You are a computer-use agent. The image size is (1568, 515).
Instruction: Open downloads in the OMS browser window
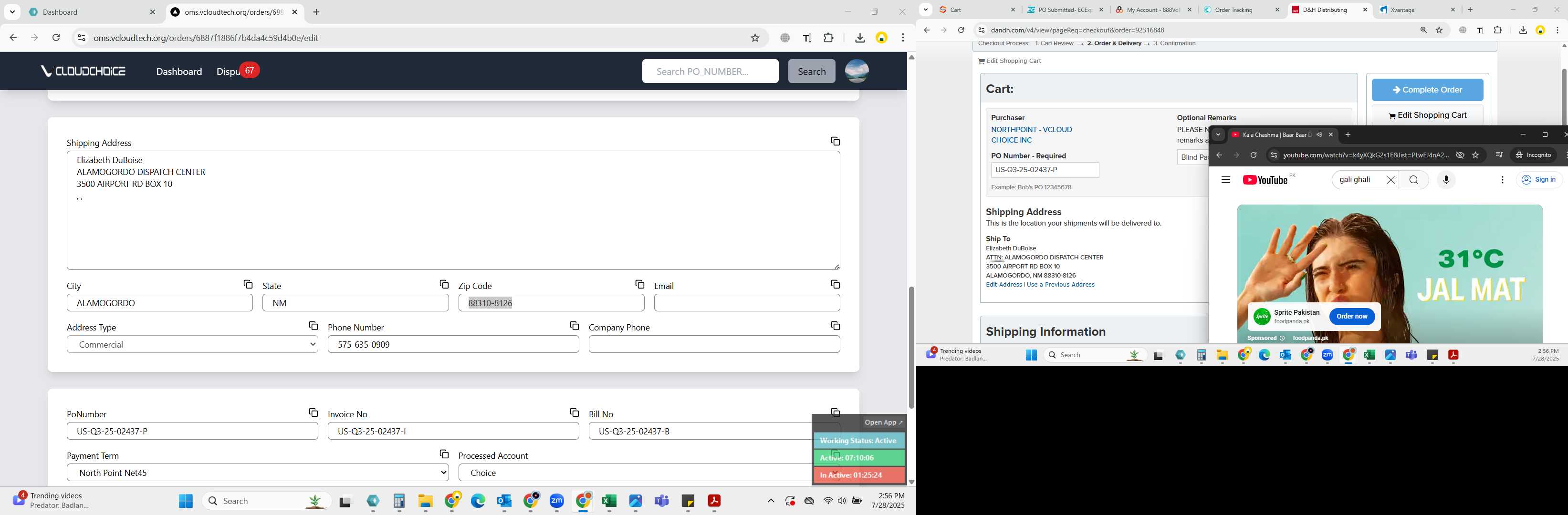[859, 38]
